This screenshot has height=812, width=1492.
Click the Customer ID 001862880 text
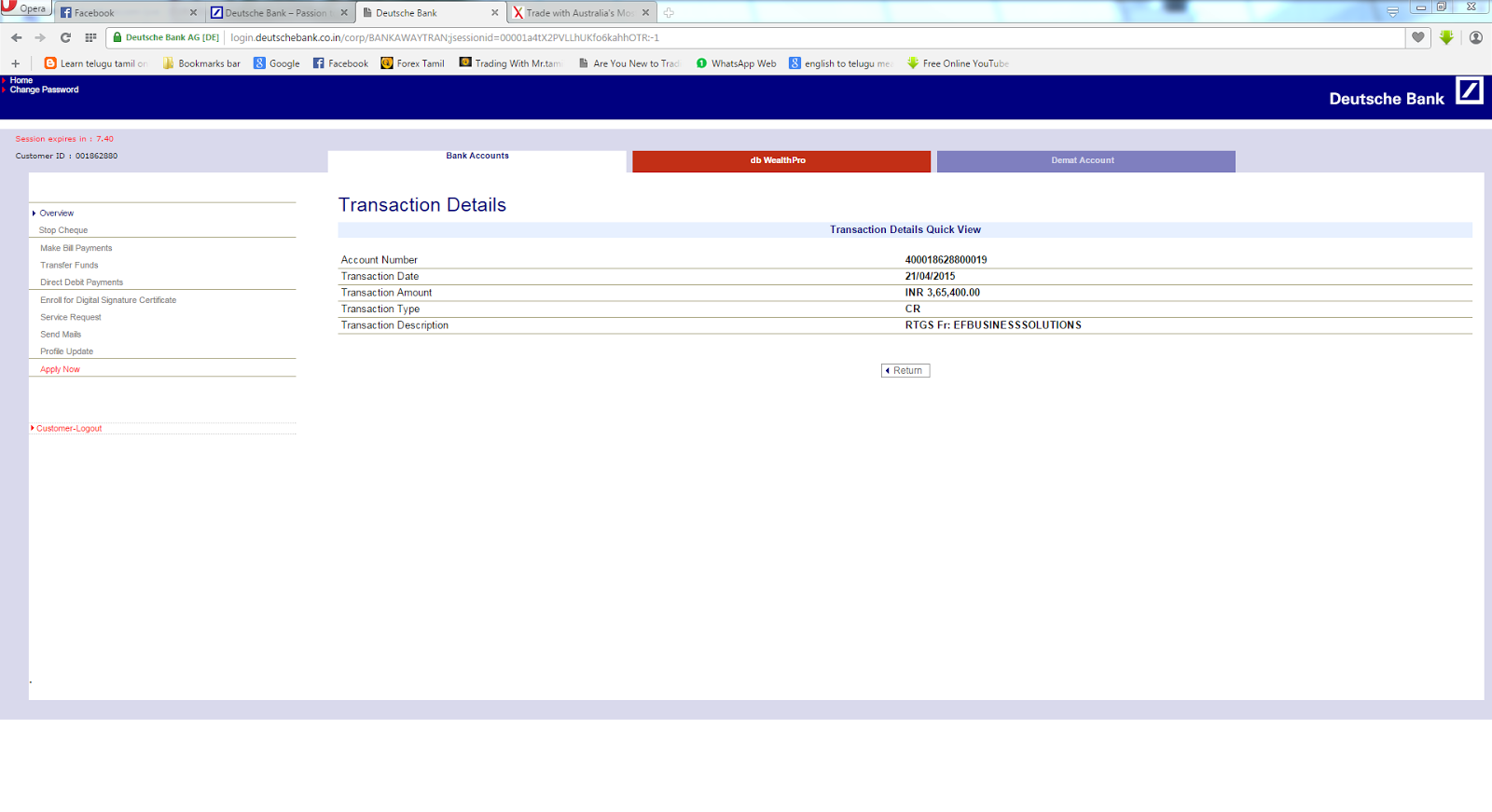(x=66, y=156)
